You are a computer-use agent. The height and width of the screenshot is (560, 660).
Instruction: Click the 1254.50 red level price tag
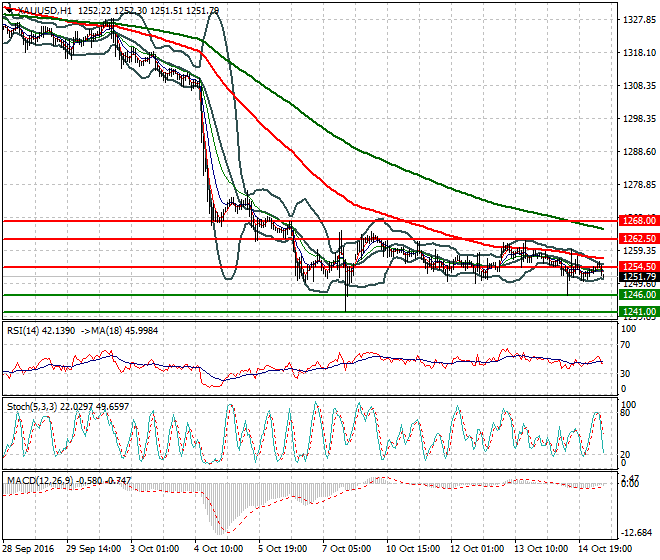pyautogui.click(x=639, y=267)
